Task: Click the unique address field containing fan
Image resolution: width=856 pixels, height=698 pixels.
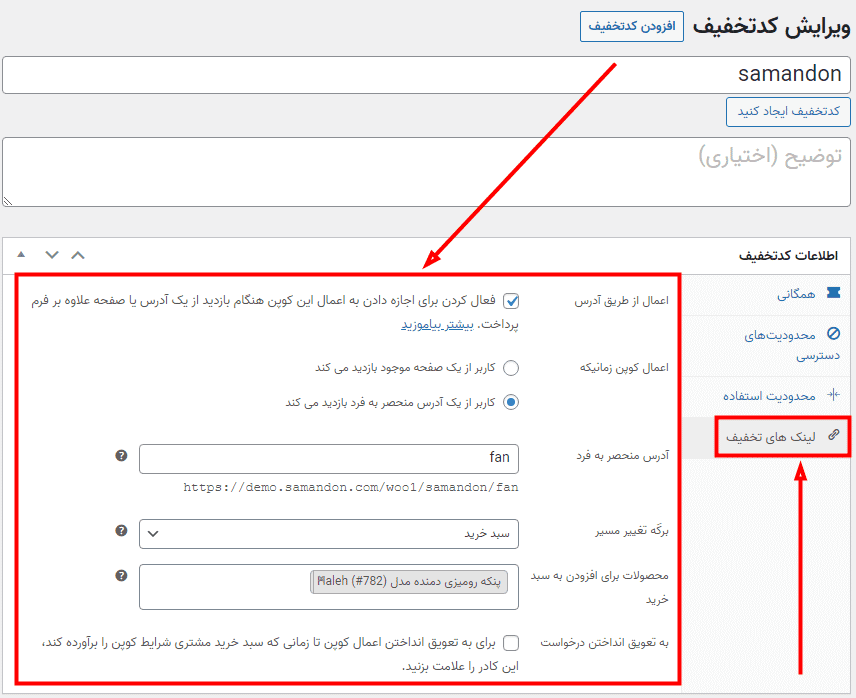Action: pyautogui.click(x=329, y=458)
